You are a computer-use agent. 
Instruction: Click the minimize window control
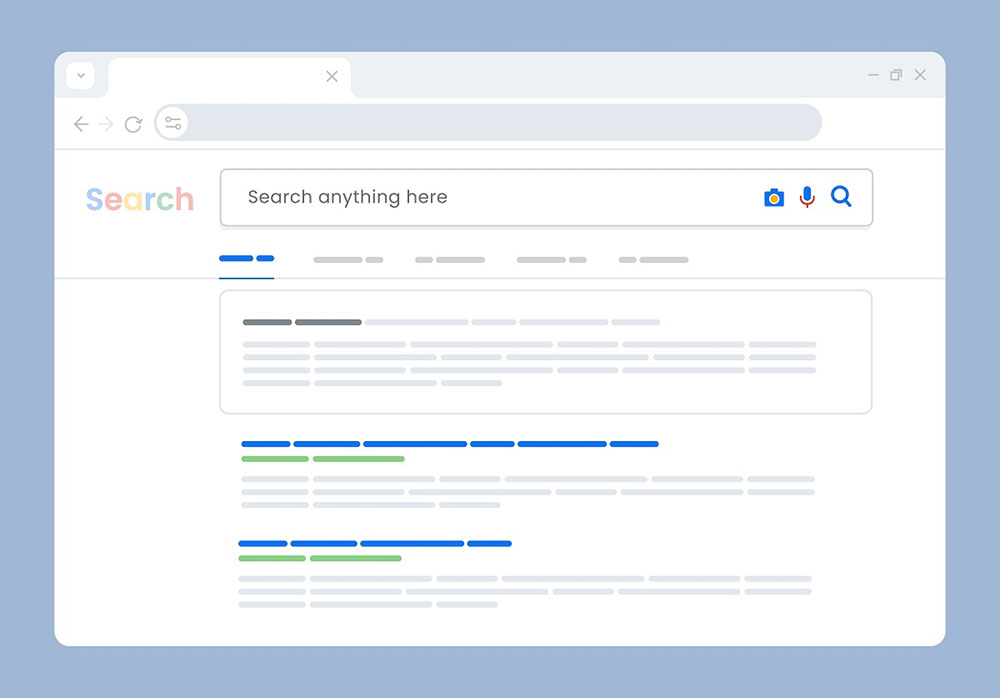(x=873, y=74)
